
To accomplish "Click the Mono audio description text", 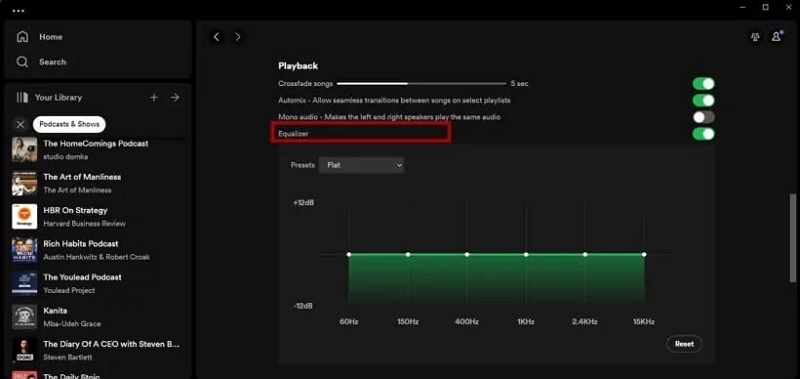I will click(389, 117).
